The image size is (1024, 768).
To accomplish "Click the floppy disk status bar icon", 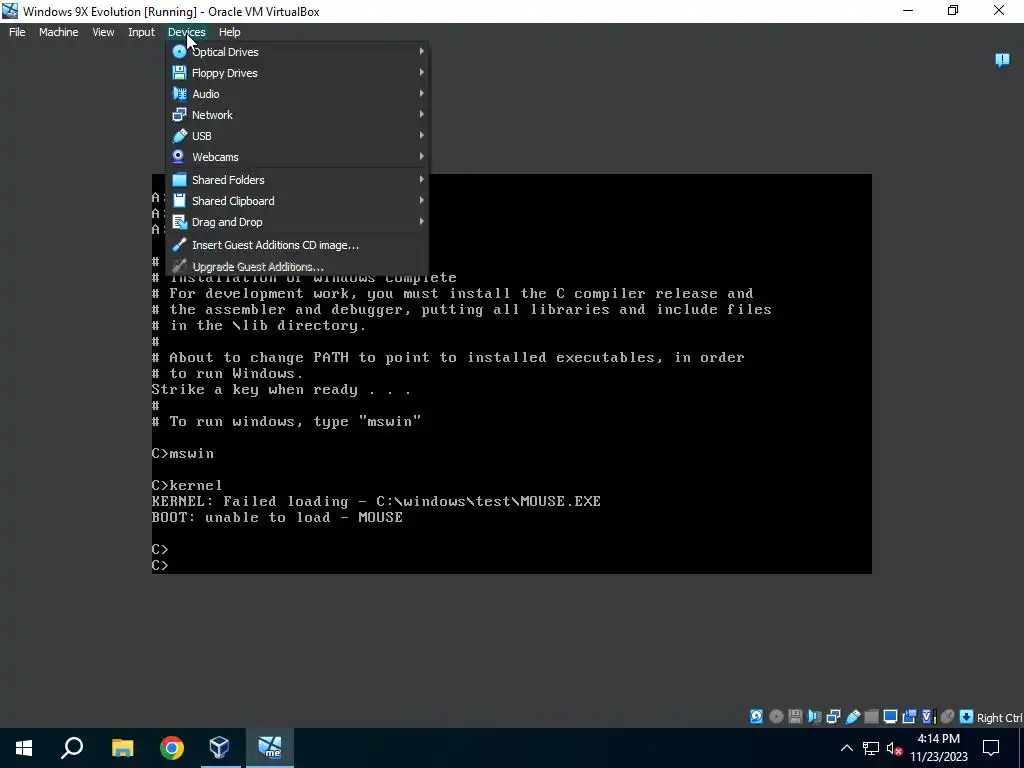I will pyautogui.click(x=795, y=716).
